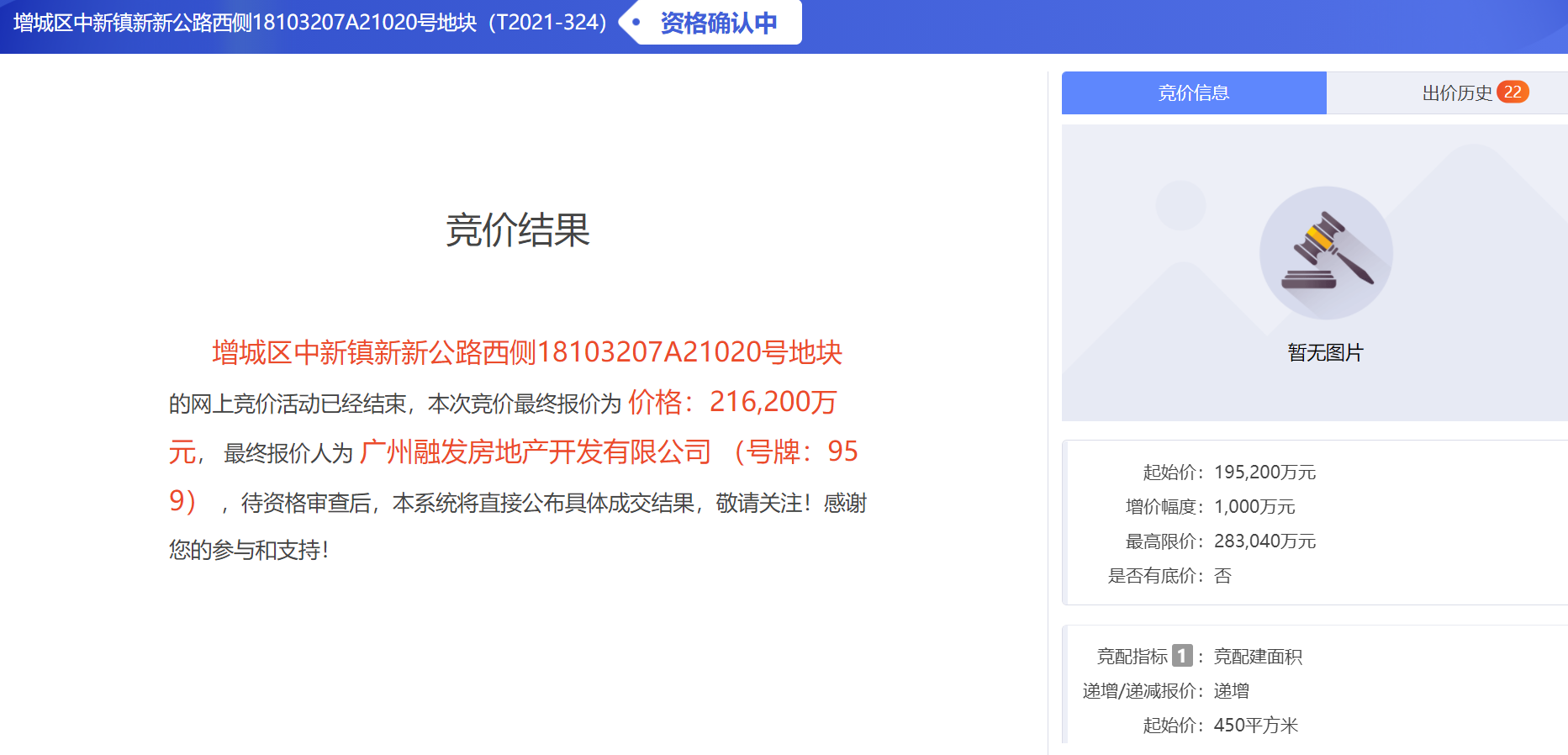The height and width of the screenshot is (755, 1568).
Task: Click the gray number 1 indicator badge
Action: [x=1182, y=656]
